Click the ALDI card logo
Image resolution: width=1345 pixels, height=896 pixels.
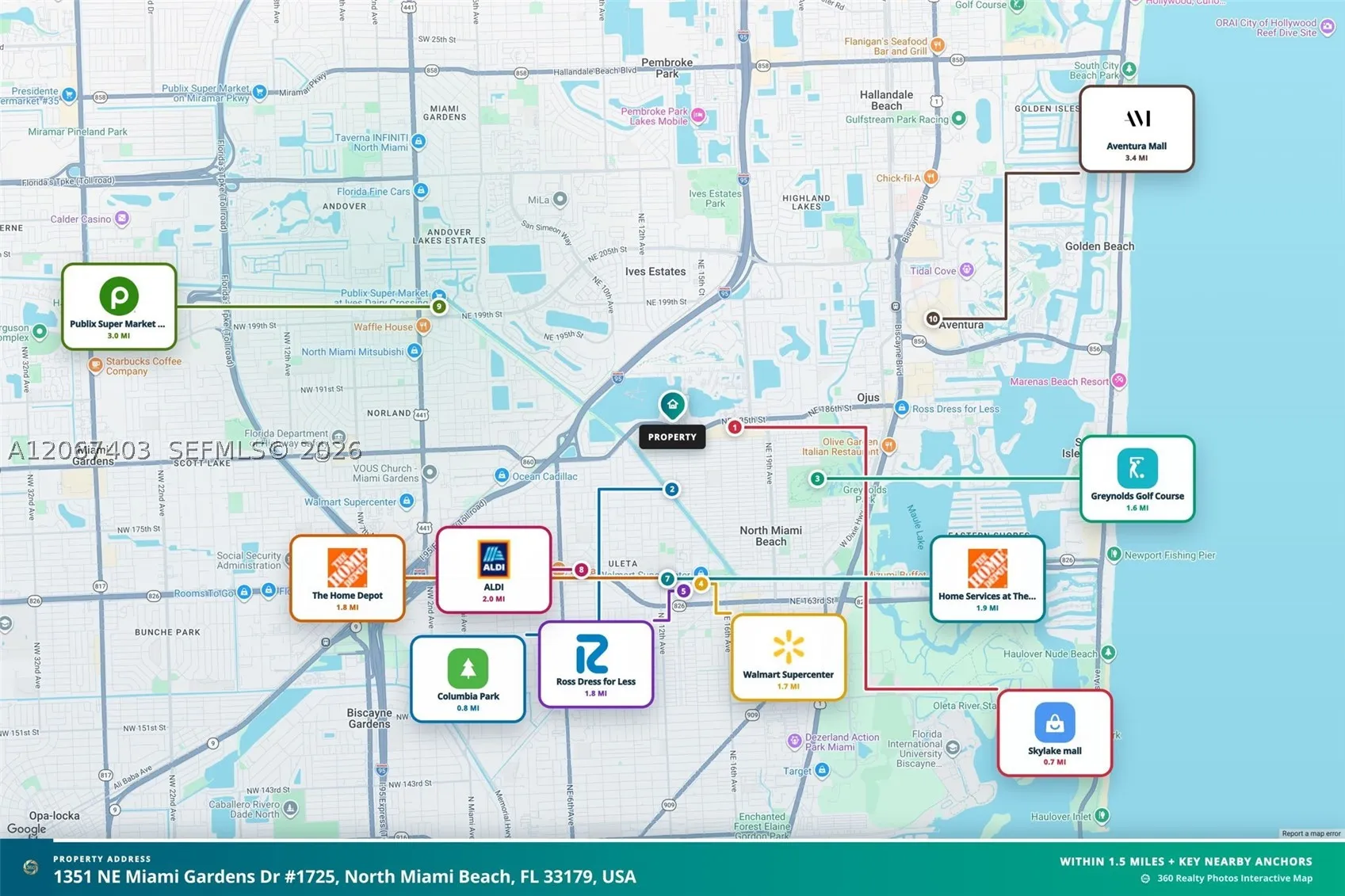coord(493,559)
